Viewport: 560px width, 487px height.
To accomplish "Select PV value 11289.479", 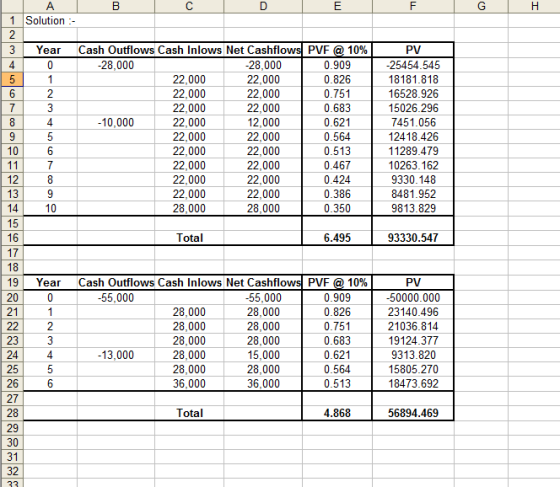I will pos(413,151).
